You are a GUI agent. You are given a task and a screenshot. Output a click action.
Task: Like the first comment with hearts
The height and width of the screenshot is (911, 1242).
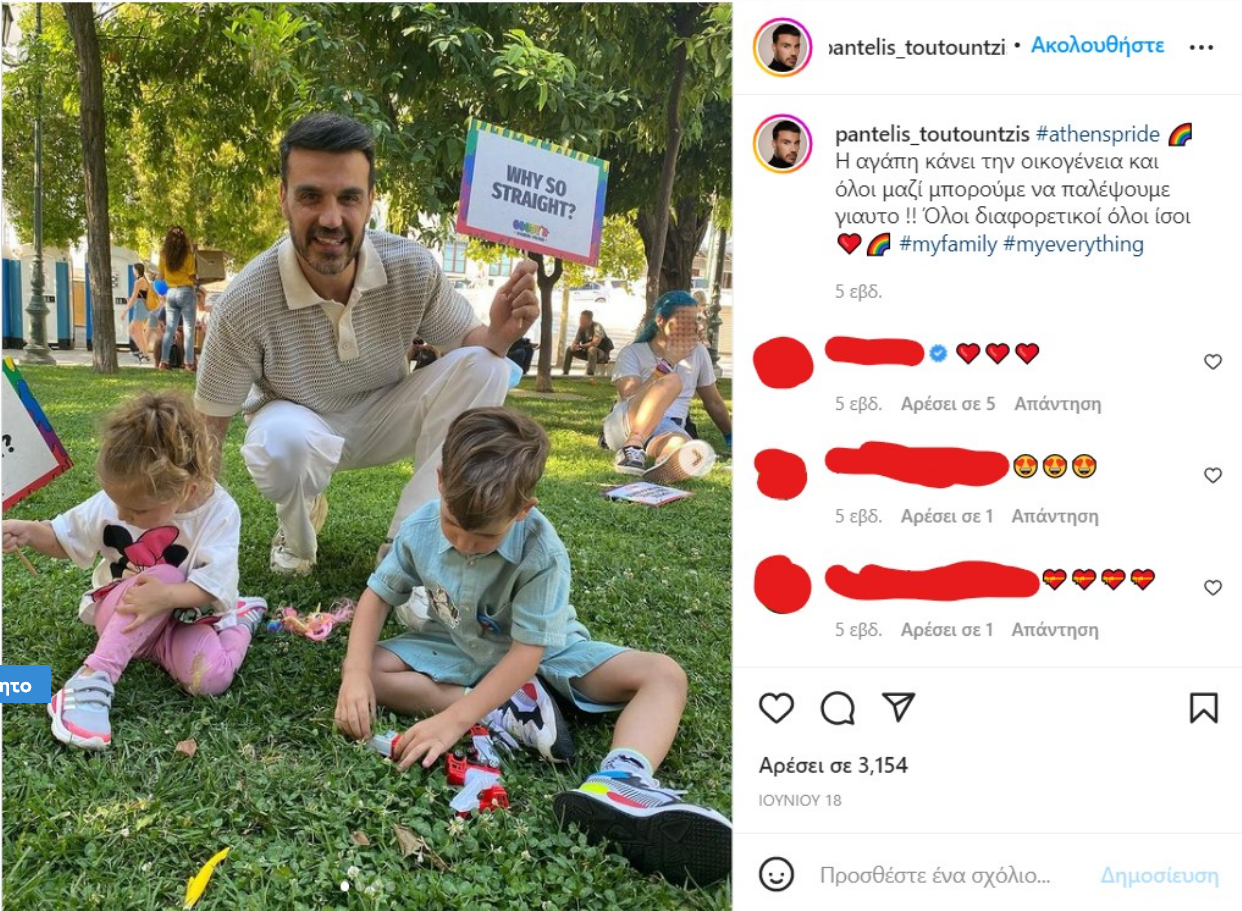[1212, 362]
